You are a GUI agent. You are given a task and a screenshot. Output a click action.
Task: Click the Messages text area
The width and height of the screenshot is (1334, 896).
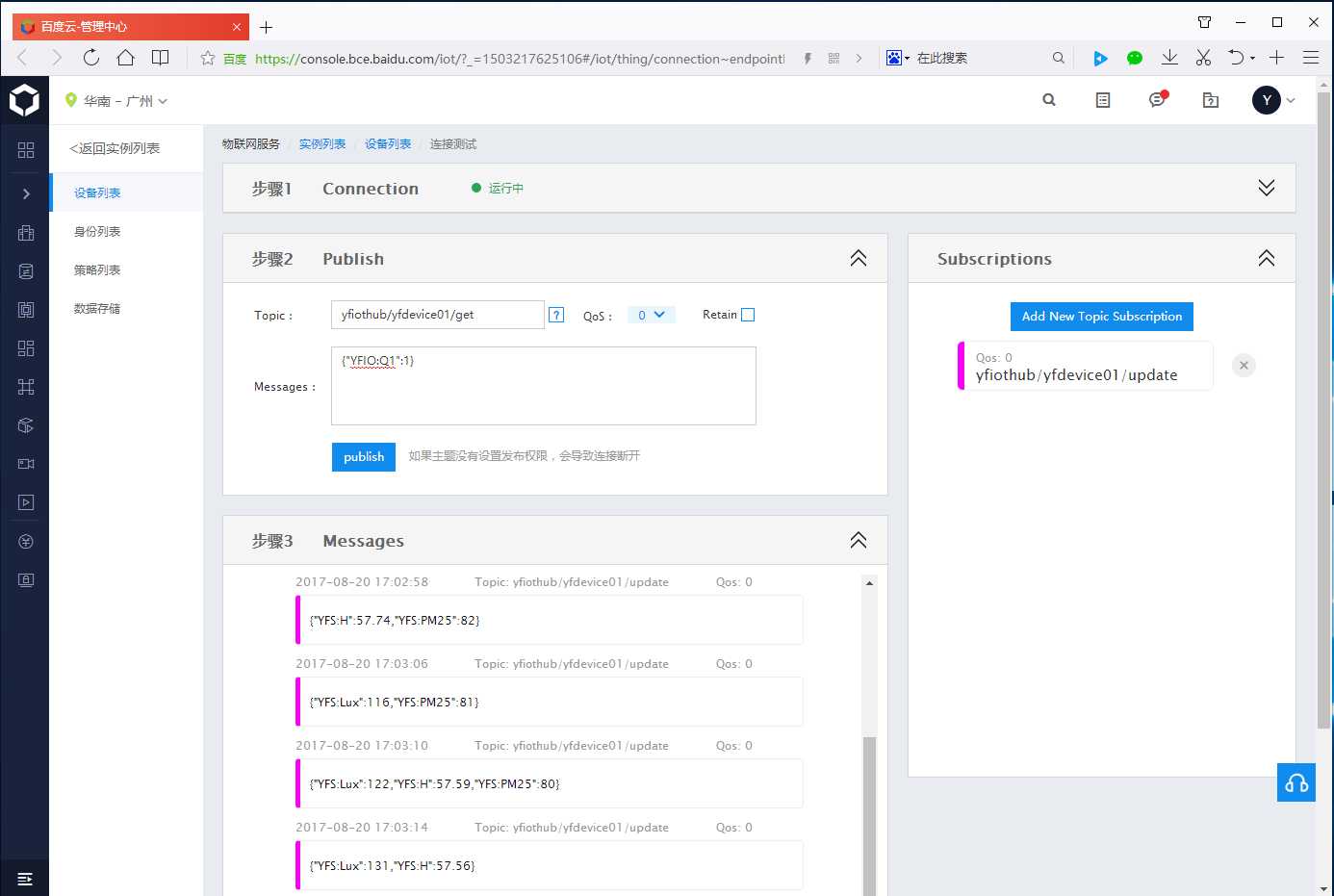tap(544, 386)
